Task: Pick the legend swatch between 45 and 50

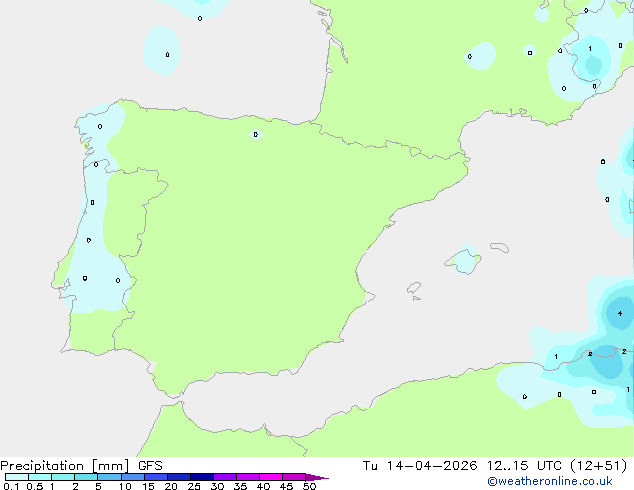Action: tap(294, 477)
